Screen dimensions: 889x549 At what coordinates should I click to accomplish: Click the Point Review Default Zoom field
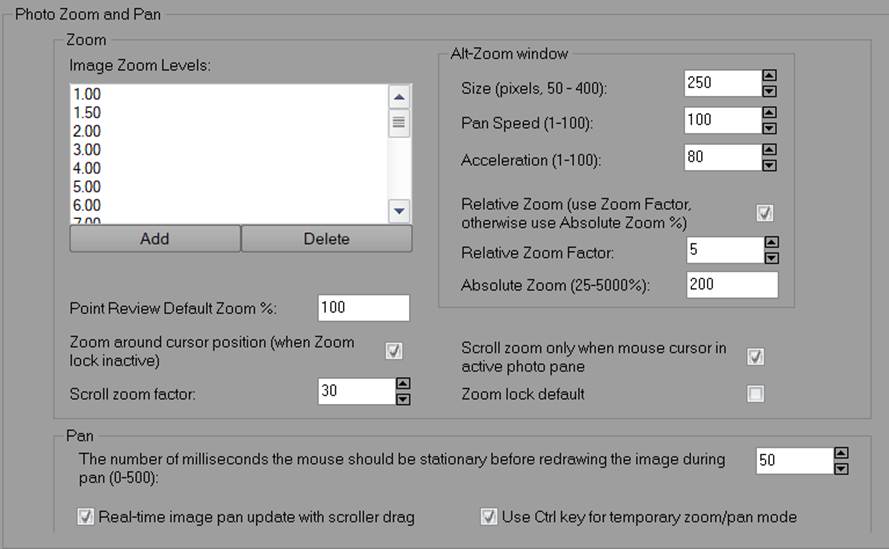click(x=363, y=308)
